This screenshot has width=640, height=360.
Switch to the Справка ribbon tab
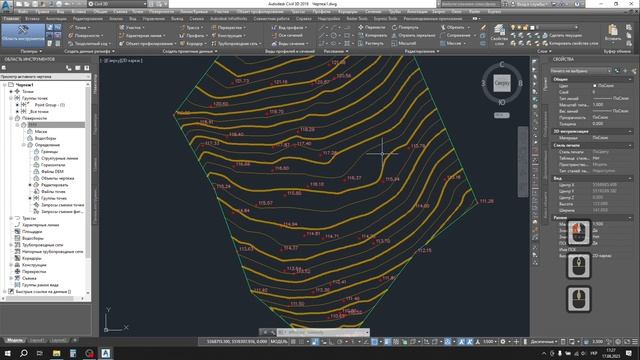303,19
